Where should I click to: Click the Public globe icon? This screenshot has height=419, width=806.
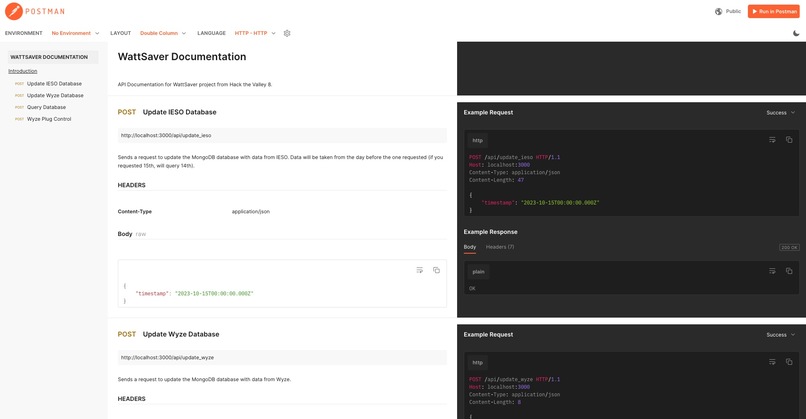coord(719,11)
